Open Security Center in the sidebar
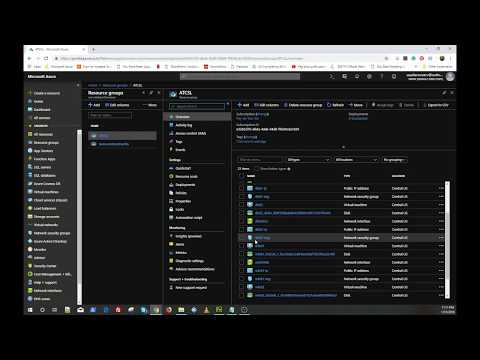This screenshot has width=480, height=360. point(42,266)
